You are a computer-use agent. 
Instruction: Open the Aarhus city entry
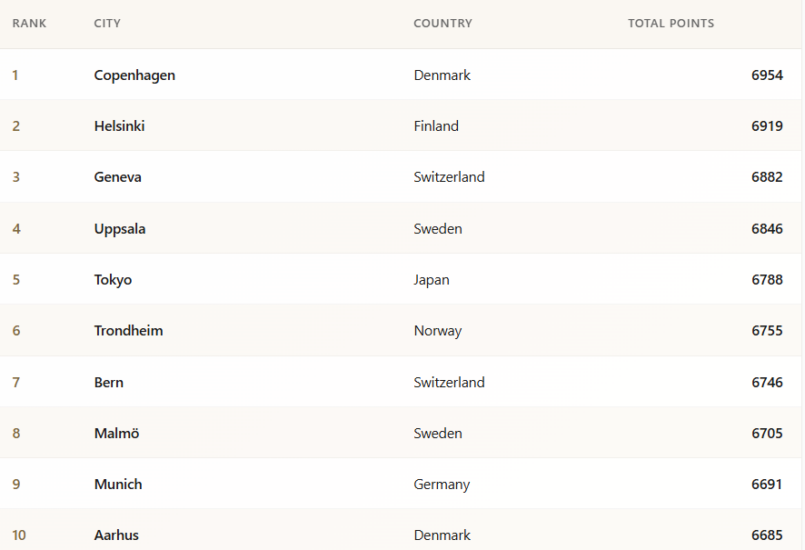[116, 536]
